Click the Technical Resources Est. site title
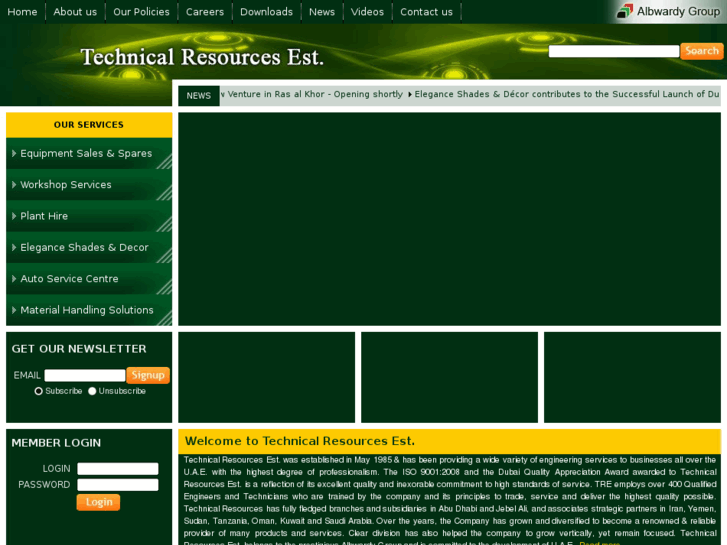Viewport: 727px width, 545px height. 202,58
